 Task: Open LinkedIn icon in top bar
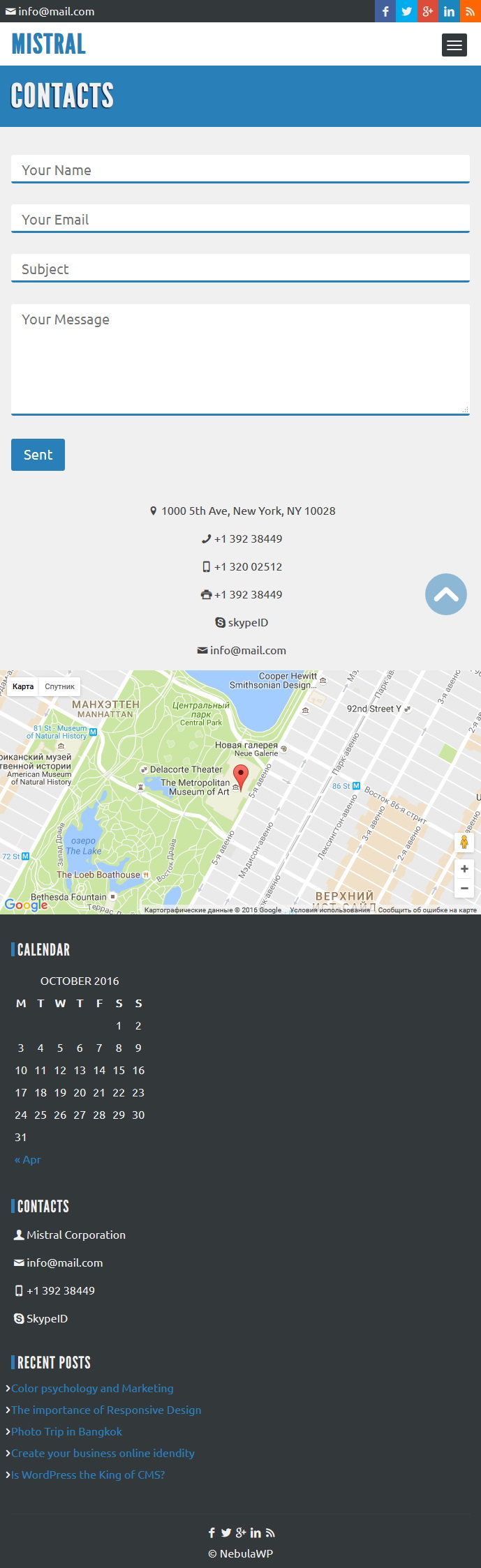tap(449, 11)
